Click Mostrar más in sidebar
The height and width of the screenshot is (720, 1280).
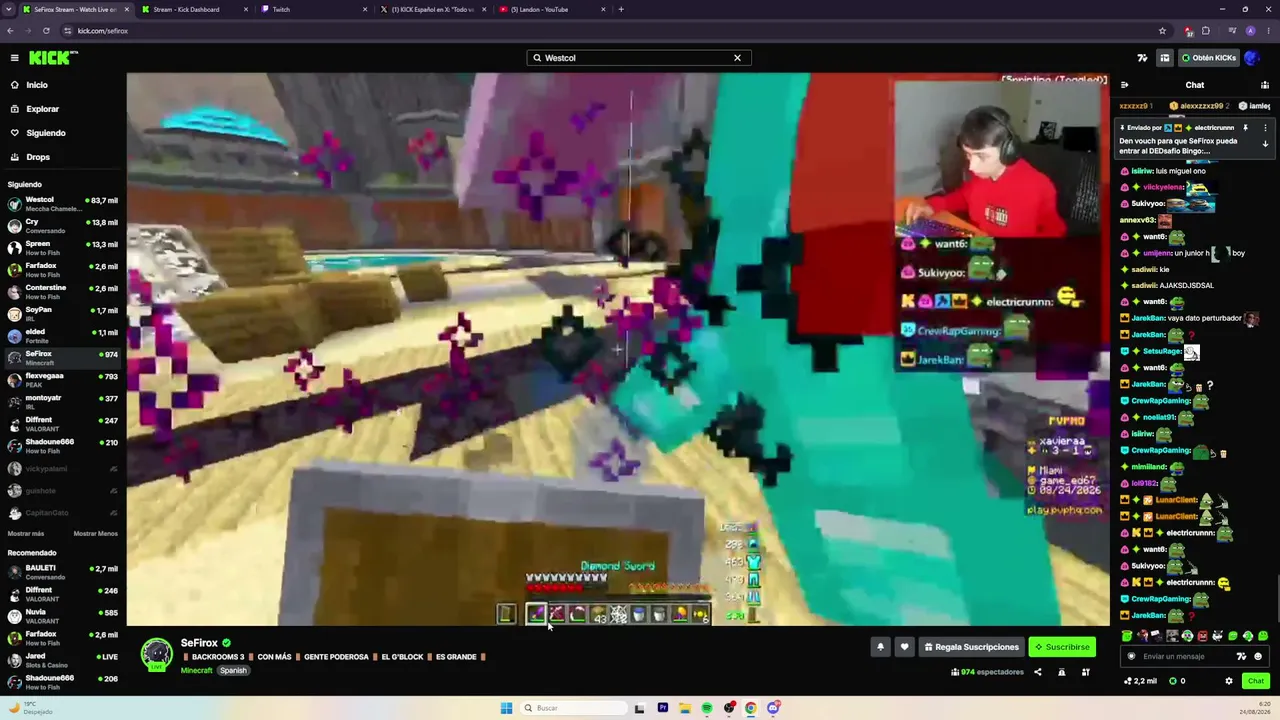26,533
